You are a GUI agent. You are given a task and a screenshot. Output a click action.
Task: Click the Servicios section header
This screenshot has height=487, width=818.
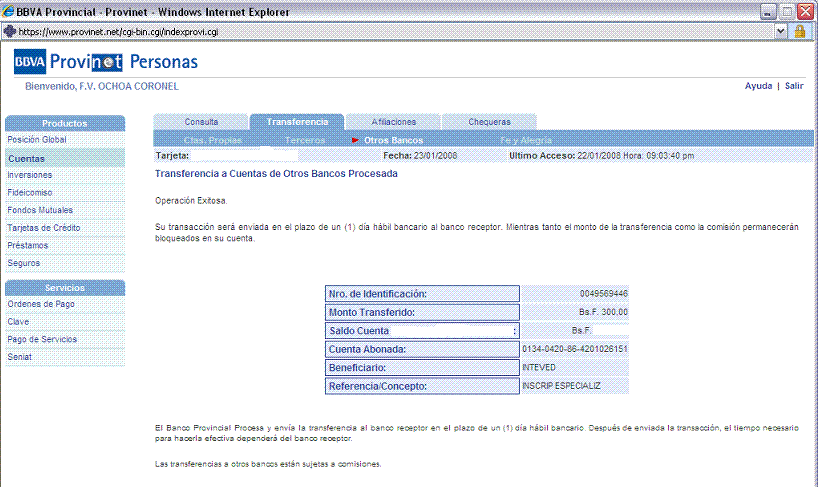tap(65, 288)
